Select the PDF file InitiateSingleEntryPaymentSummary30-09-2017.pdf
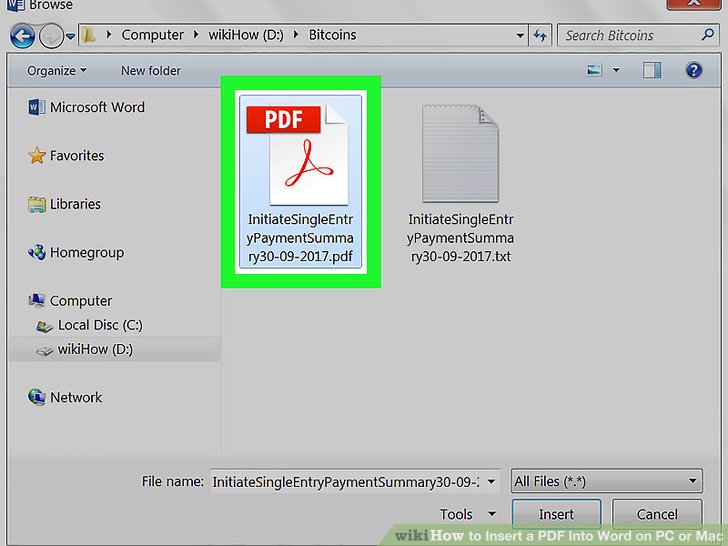The width and height of the screenshot is (728, 546). (x=300, y=180)
